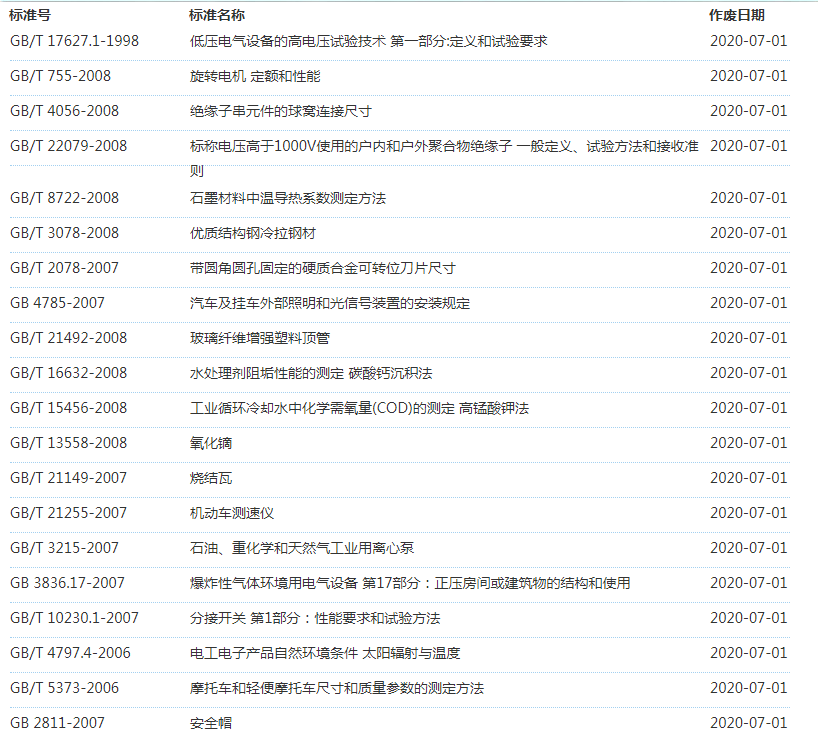Click the 绝缘子串元件的球窝连接尺寸 title
The width and height of the screenshot is (818, 741).
(281, 111)
